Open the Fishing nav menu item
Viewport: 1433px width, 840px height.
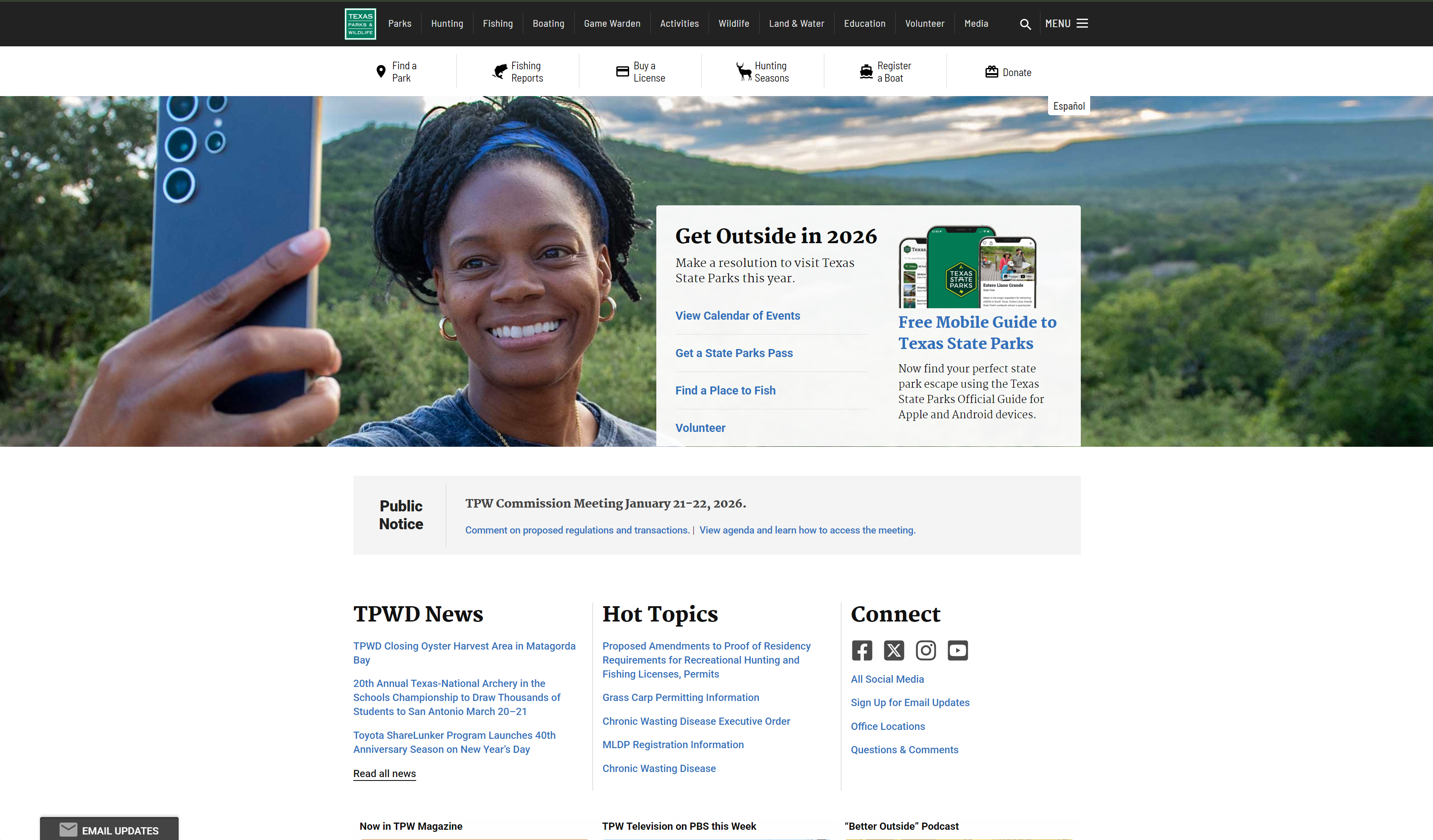(498, 24)
